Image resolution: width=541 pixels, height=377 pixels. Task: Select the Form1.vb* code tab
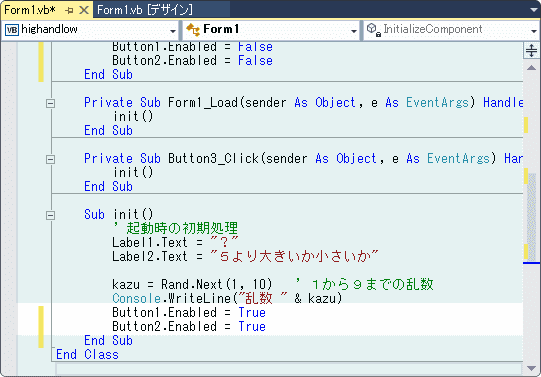click(30, 10)
